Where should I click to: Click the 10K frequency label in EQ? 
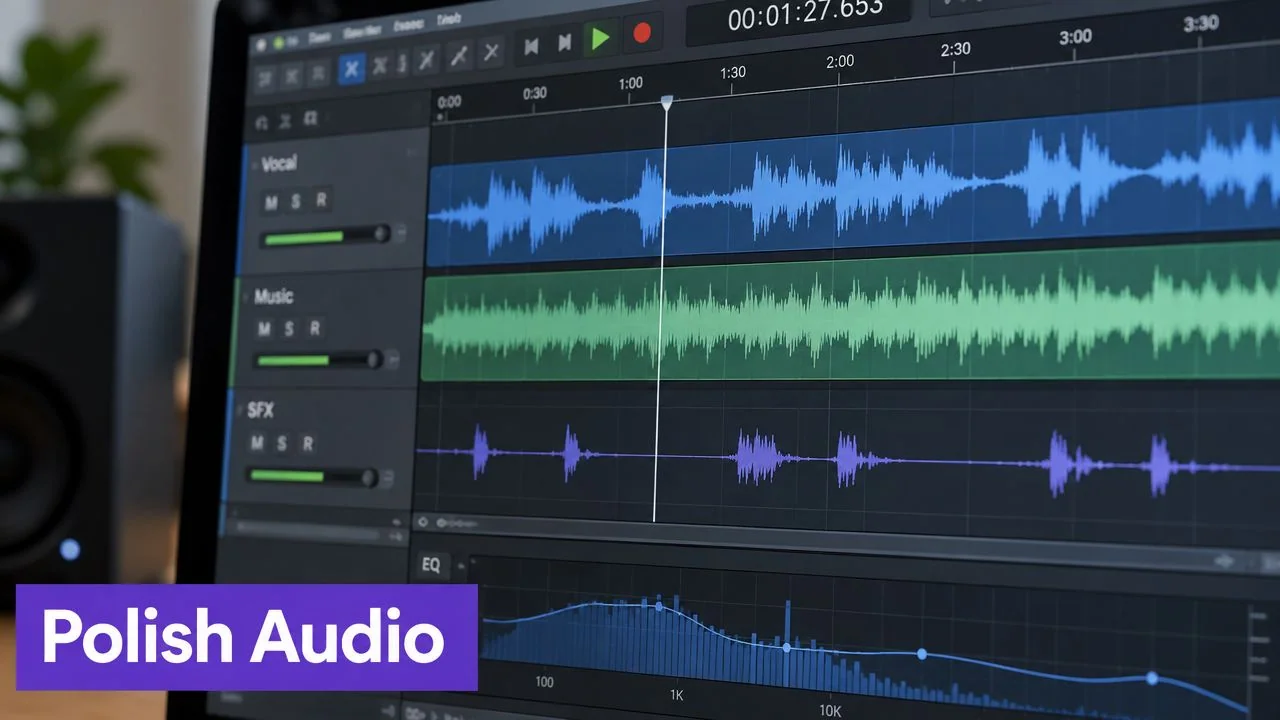click(x=831, y=711)
